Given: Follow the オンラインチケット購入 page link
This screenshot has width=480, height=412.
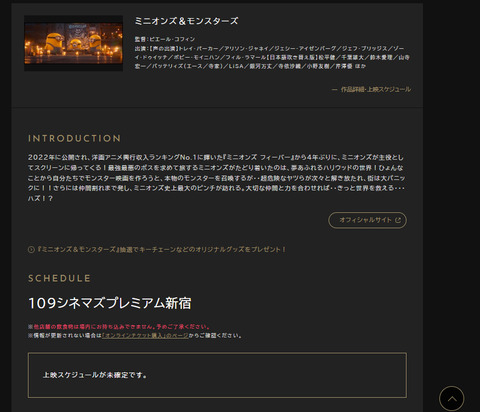Looking at the screenshot, I should tap(145, 335).
